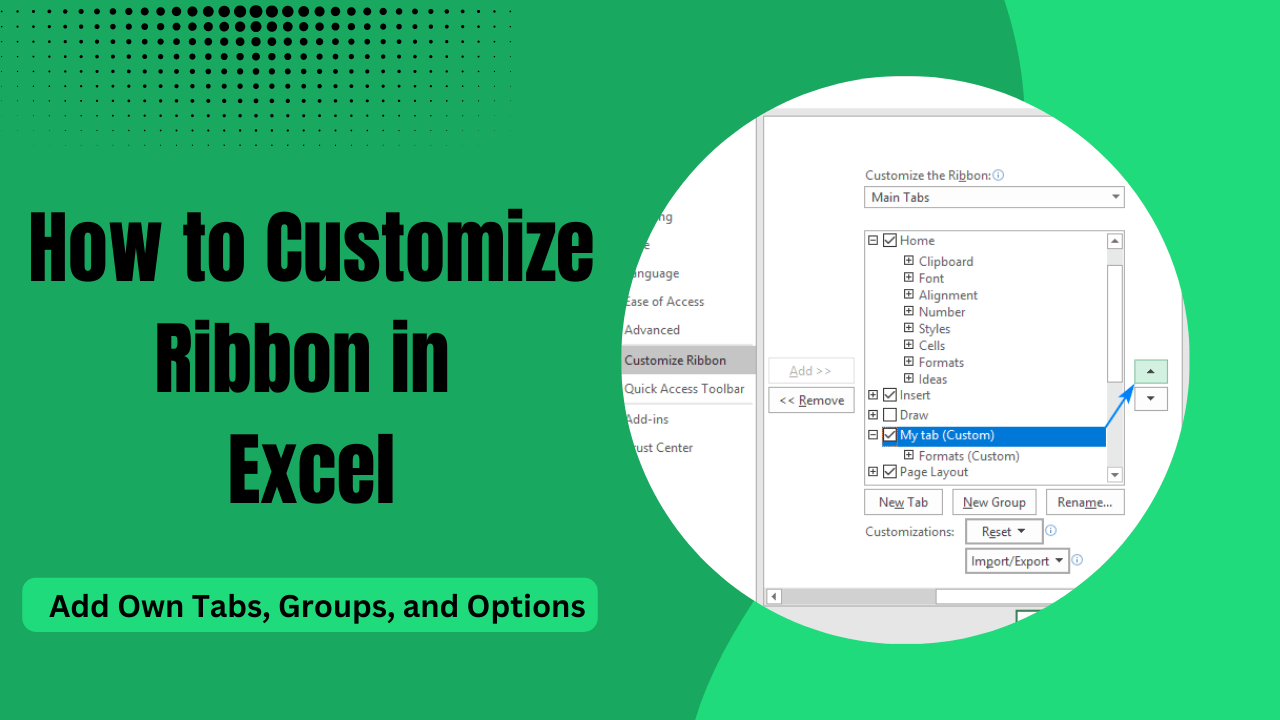Click the Rename... button
This screenshot has height=720, width=1280.
point(1084,502)
